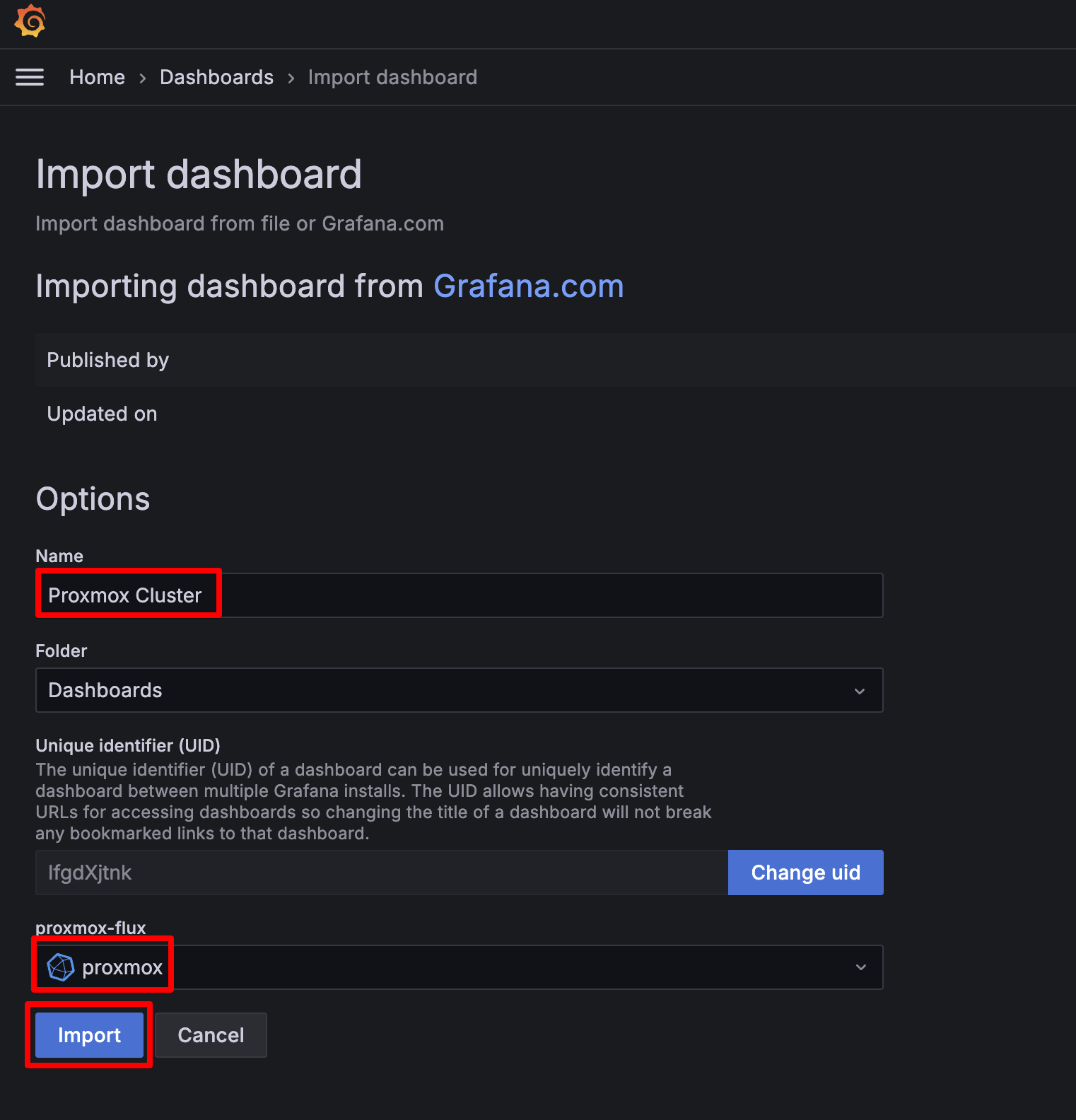Click the Unique identifier (UID) label
The image size is (1076, 1120).
128,745
